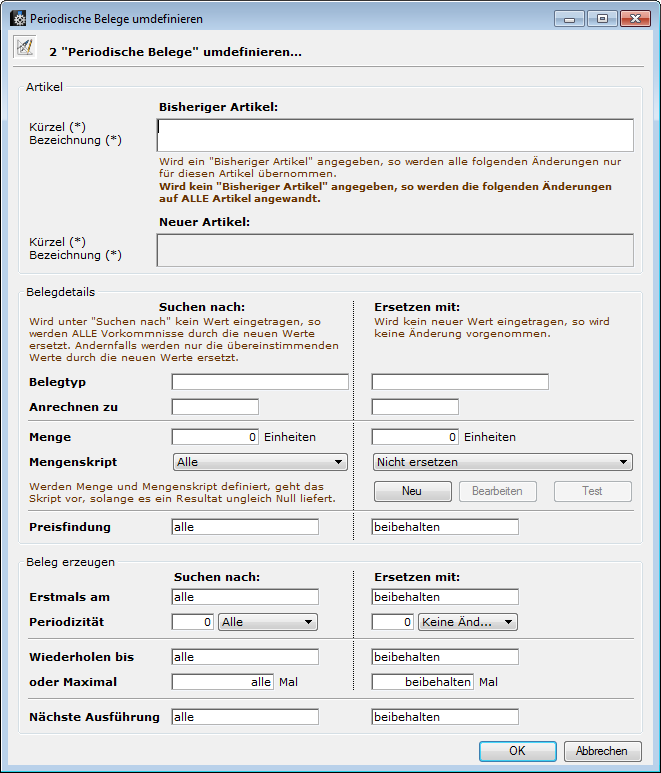Open the Periodizität 'Alle' search dropdown
Viewport: 661px width, 773px height.
267,622
